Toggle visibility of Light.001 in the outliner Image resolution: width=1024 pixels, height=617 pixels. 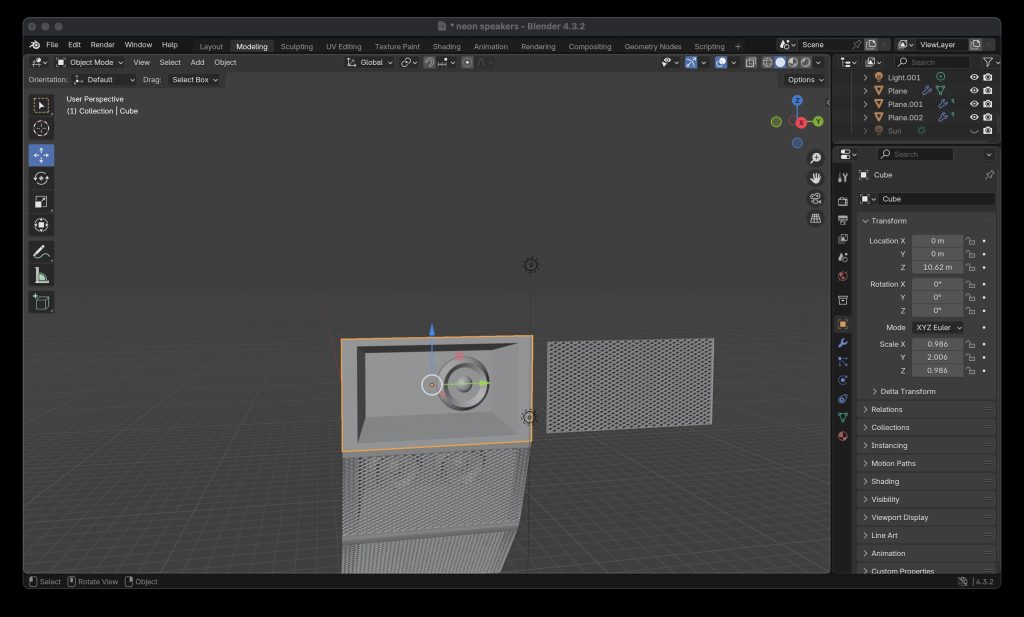[x=973, y=77]
